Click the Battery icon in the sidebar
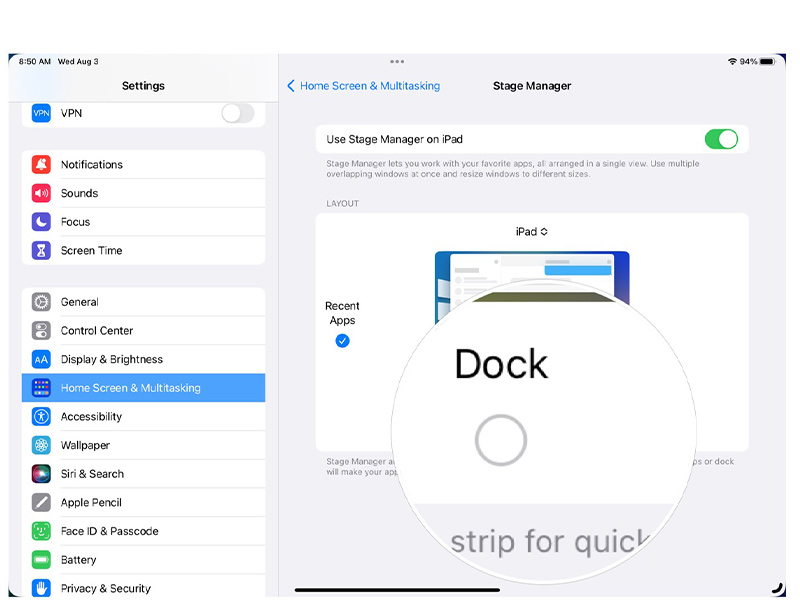The image size is (800, 600). (41, 559)
